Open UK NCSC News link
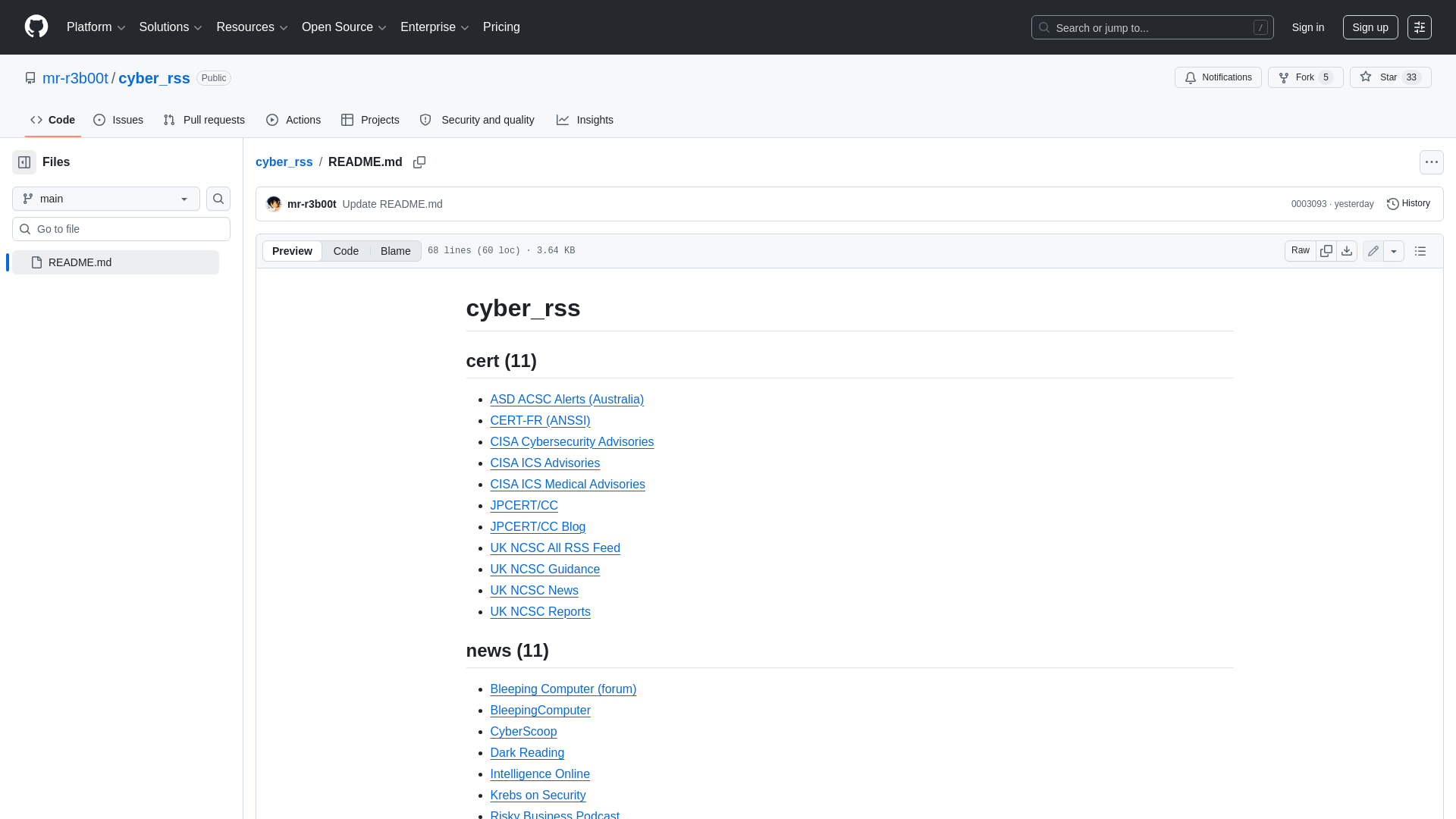This screenshot has height=819, width=1456. click(534, 591)
